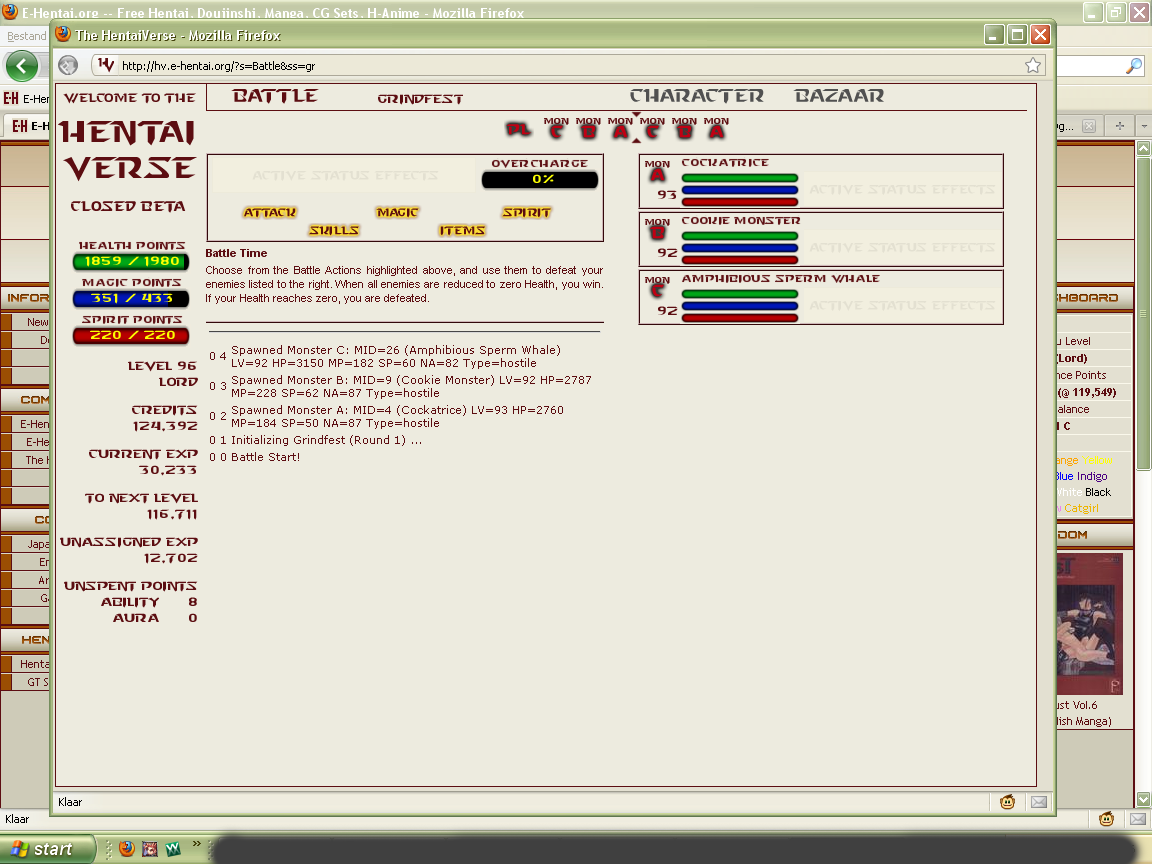Click the Health Points 1859 / 1980 bar

tap(132, 262)
